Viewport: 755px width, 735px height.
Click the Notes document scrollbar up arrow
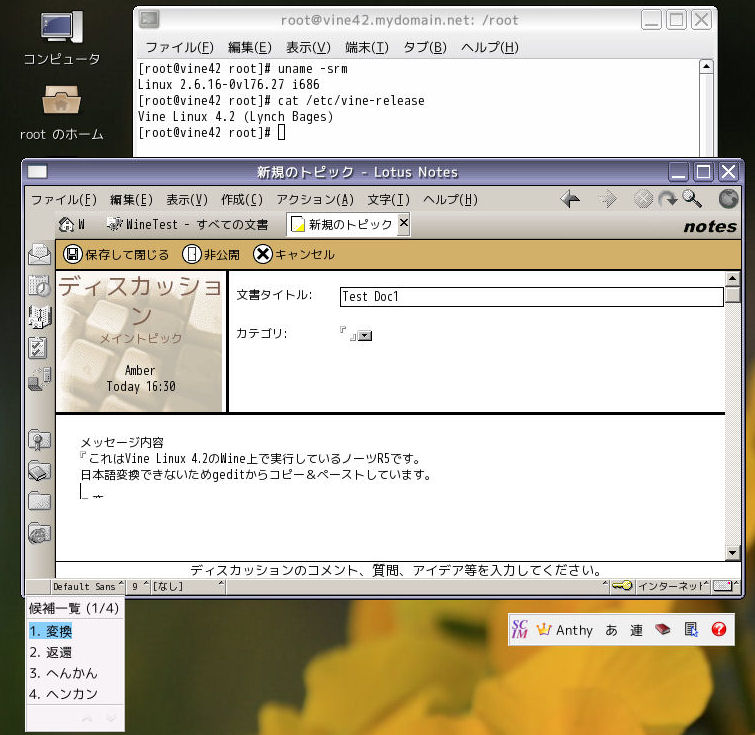(x=732, y=278)
